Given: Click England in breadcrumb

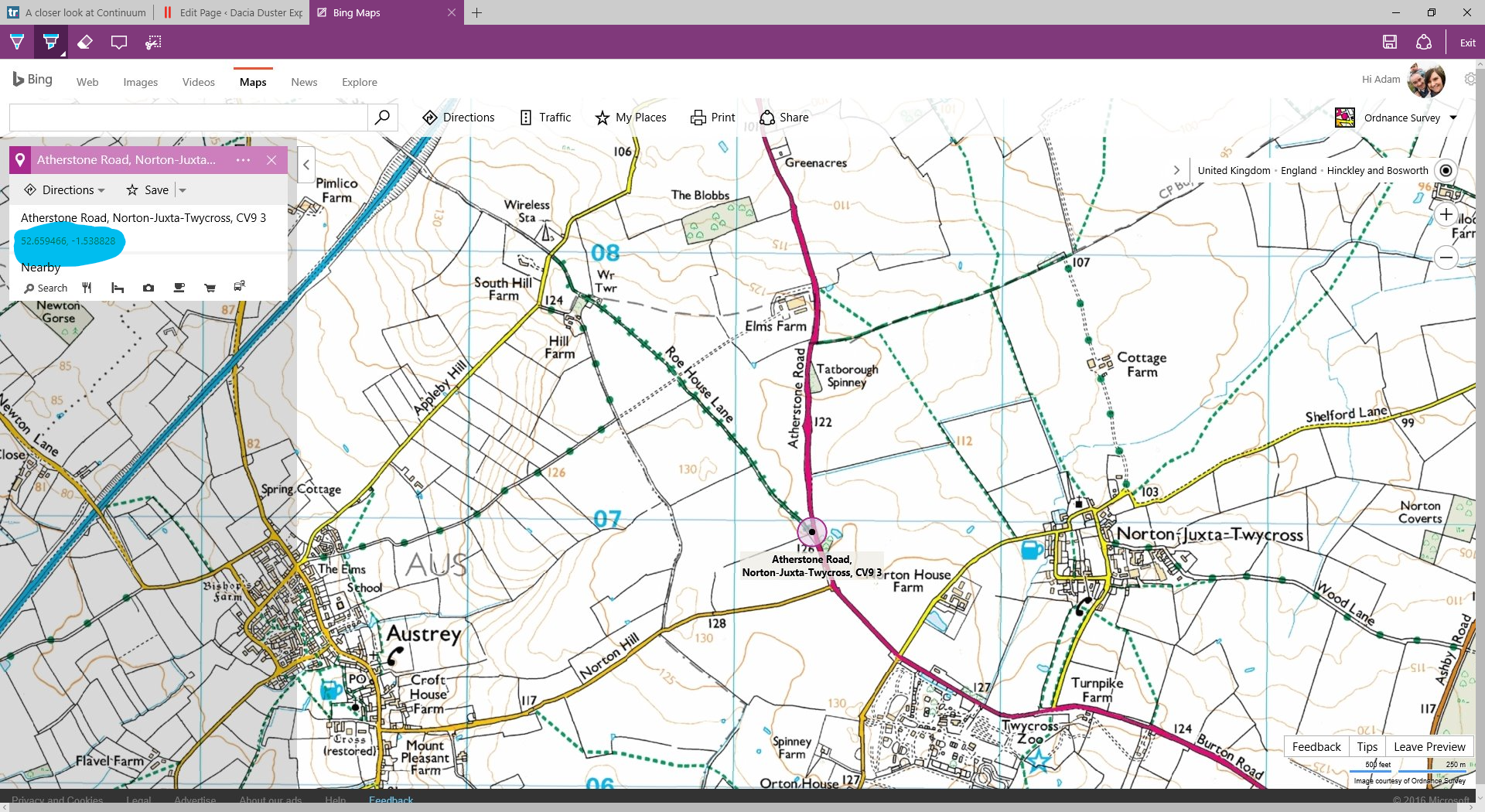Looking at the screenshot, I should (x=1299, y=171).
